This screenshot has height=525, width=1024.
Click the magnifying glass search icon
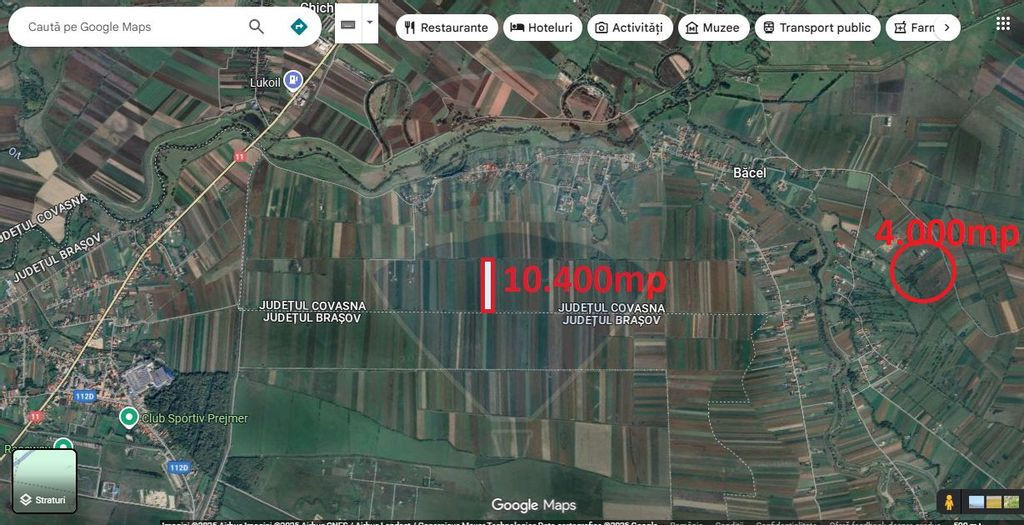click(257, 27)
